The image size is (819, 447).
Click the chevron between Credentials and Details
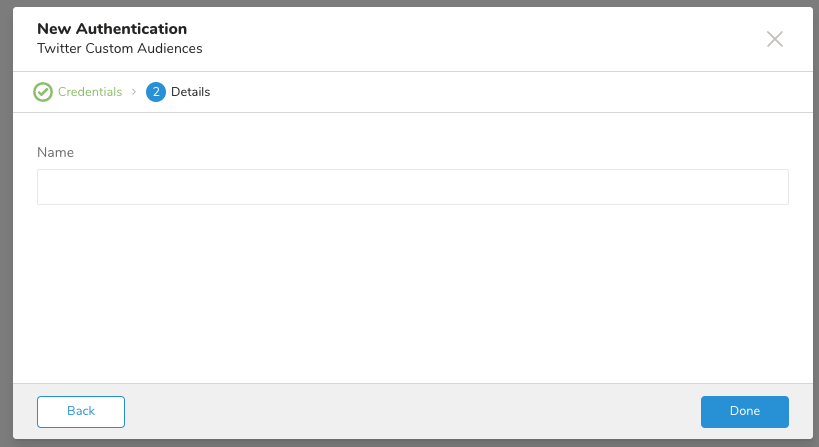[134, 92]
